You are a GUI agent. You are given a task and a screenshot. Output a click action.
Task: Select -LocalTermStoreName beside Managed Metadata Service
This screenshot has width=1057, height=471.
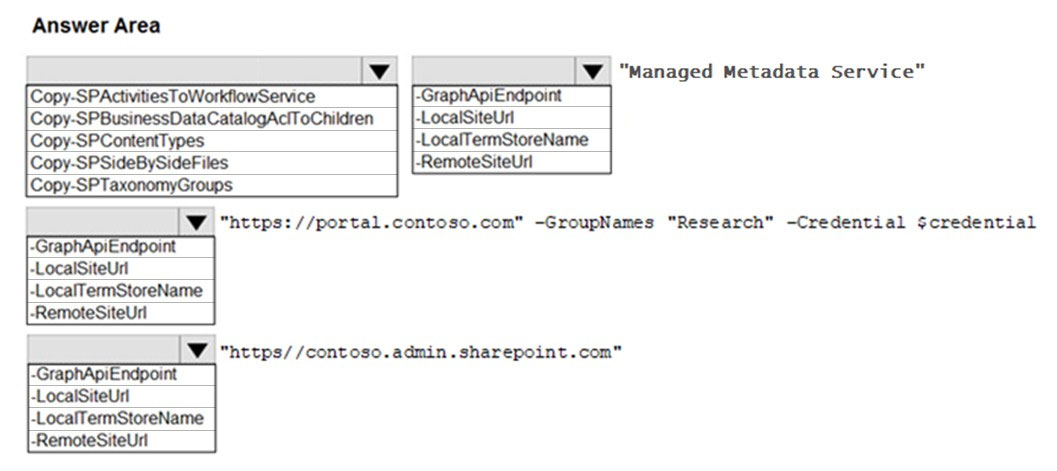[512, 140]
